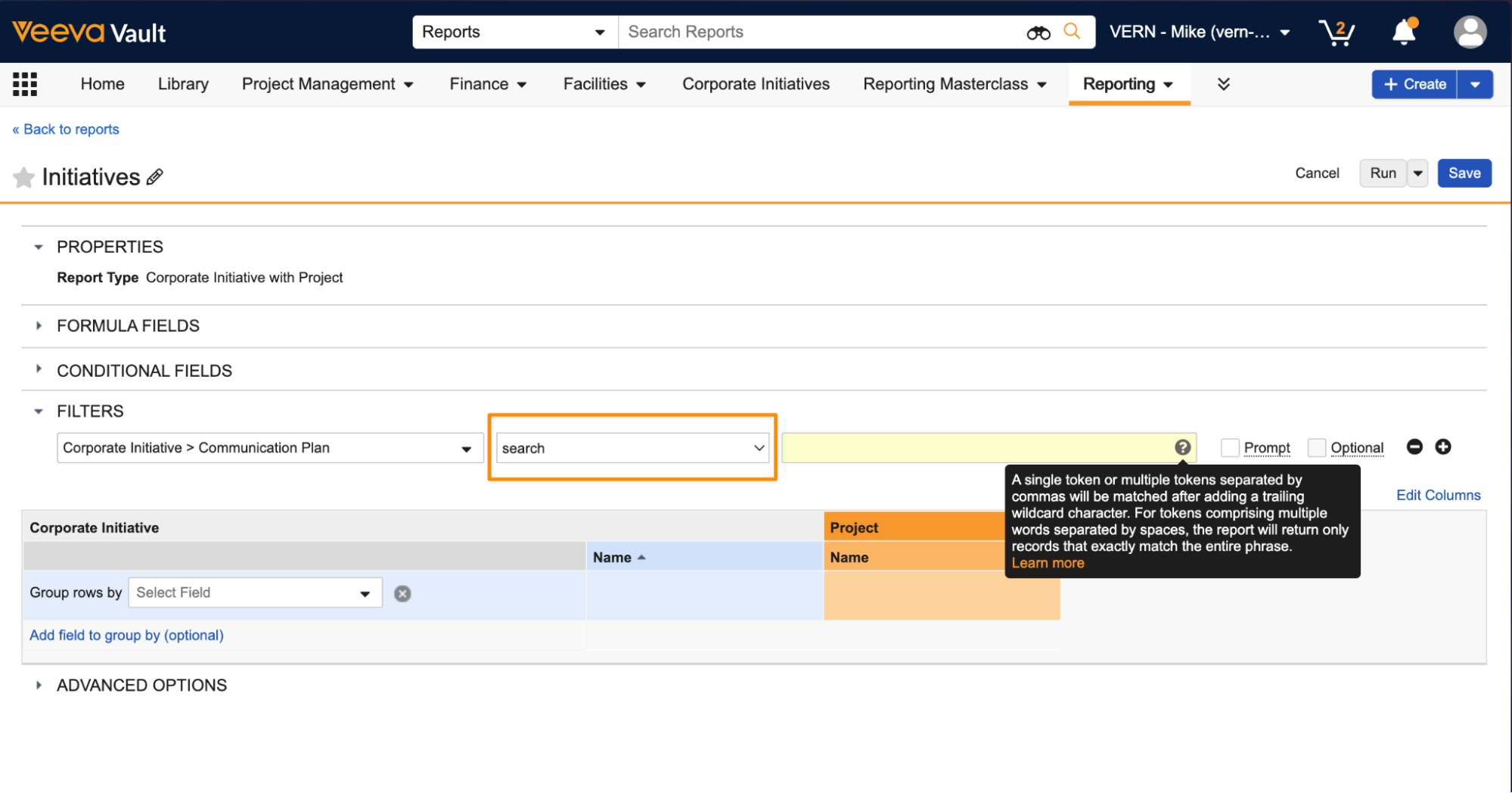Mark Initiatives report as favorite star
This screenshot has width=1512, height=793.
pos(24,177)
